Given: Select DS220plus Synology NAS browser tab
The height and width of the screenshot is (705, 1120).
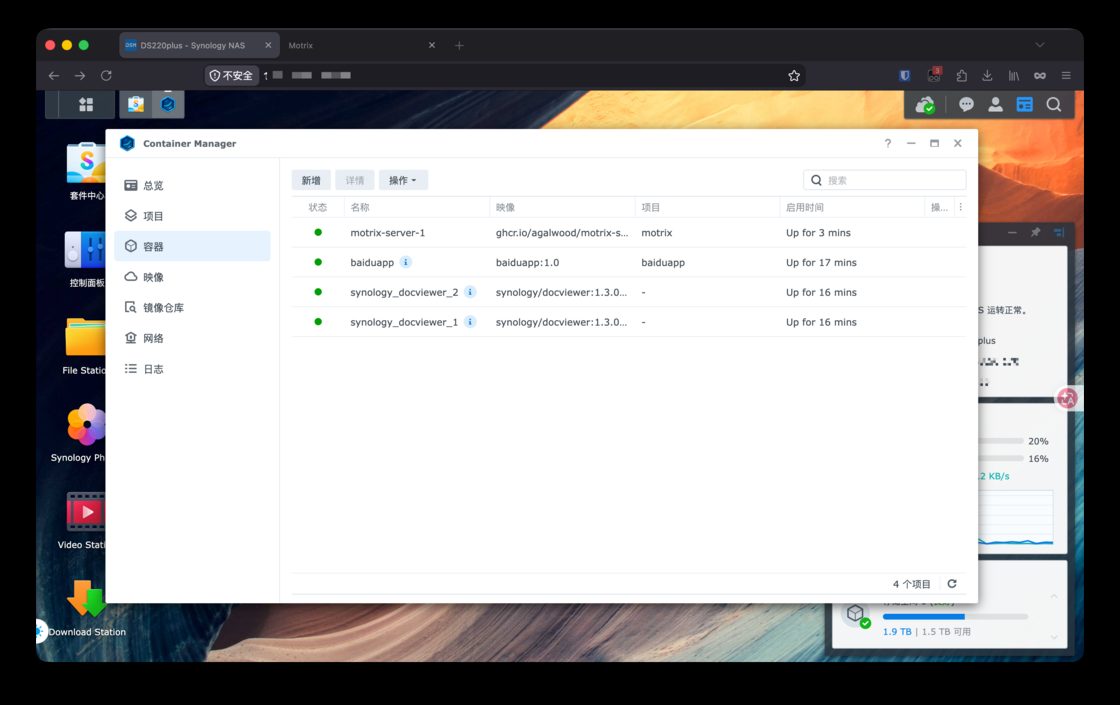Looking at the screenshot, I should pyautogui.click(x=199, y=45).
